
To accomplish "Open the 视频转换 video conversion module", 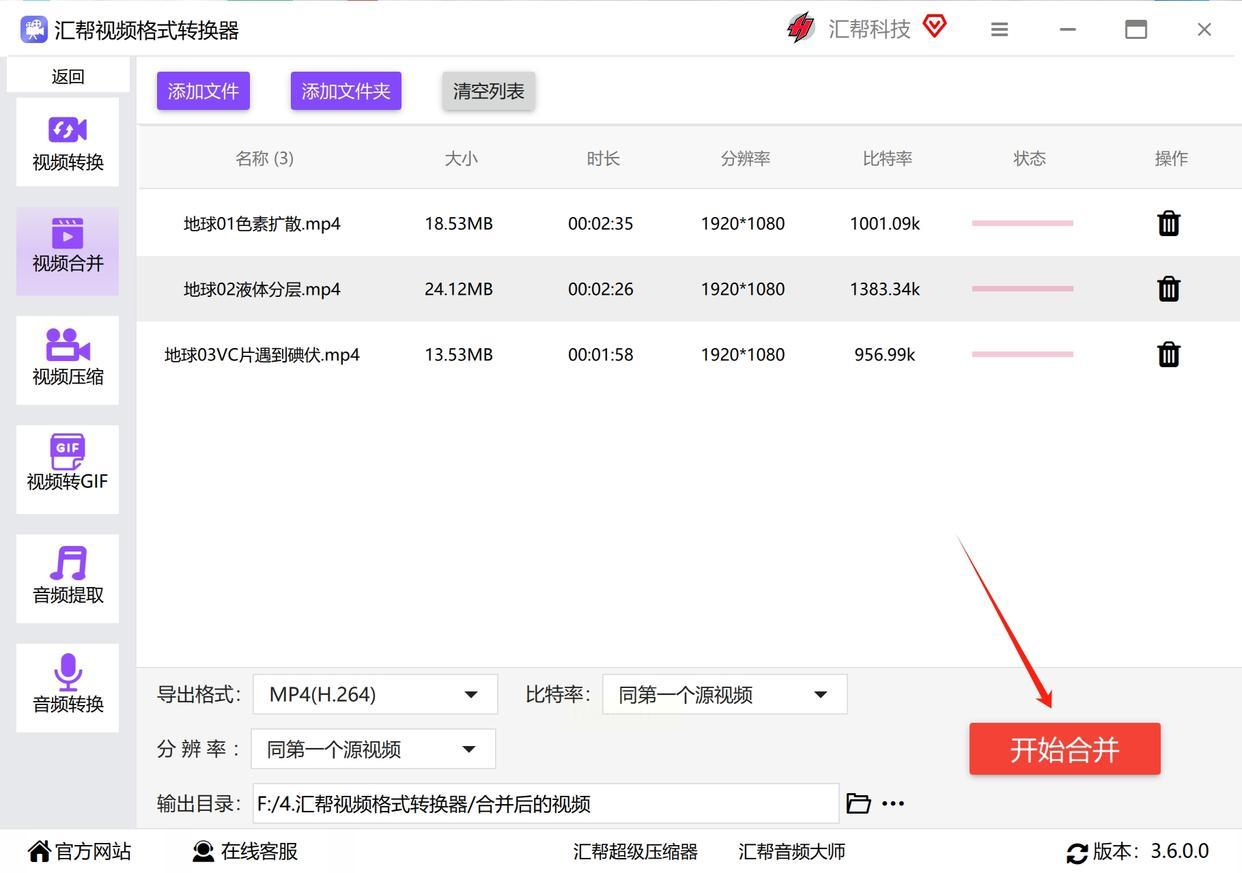I will [x=67, y=142].
